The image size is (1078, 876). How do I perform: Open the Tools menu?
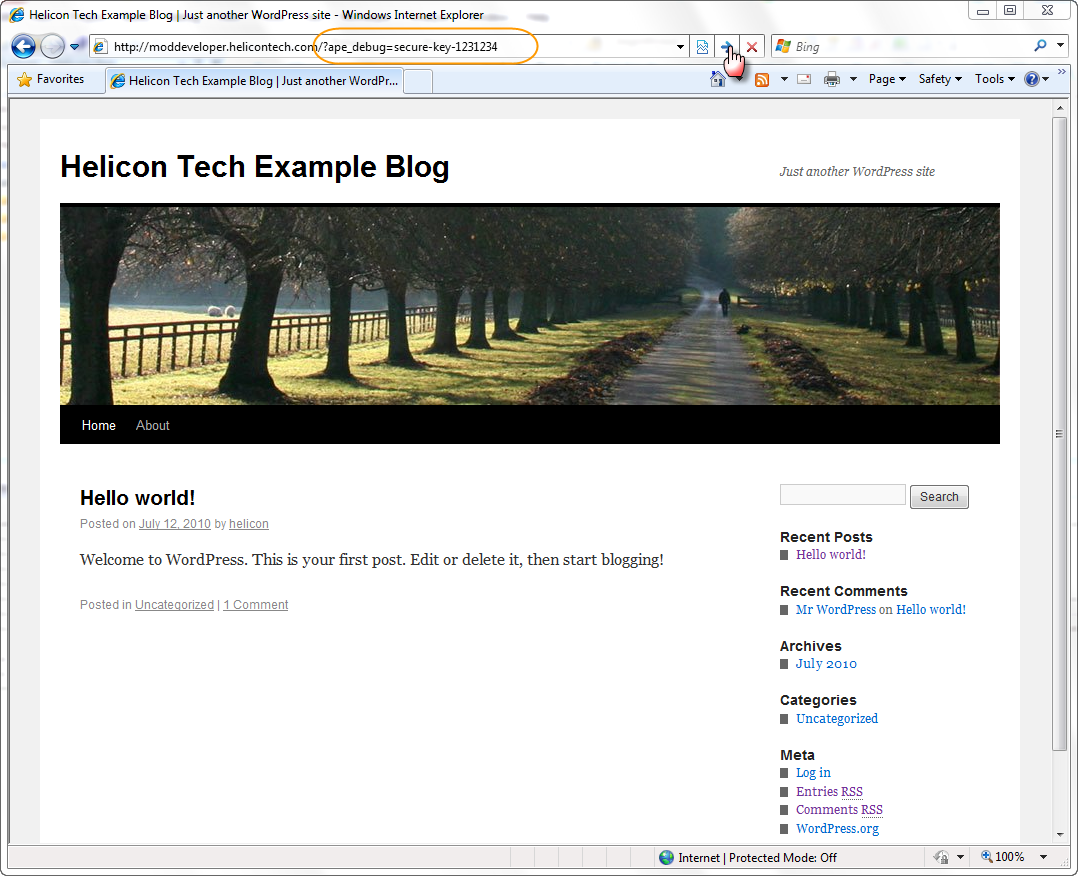[x=995, y=79]
